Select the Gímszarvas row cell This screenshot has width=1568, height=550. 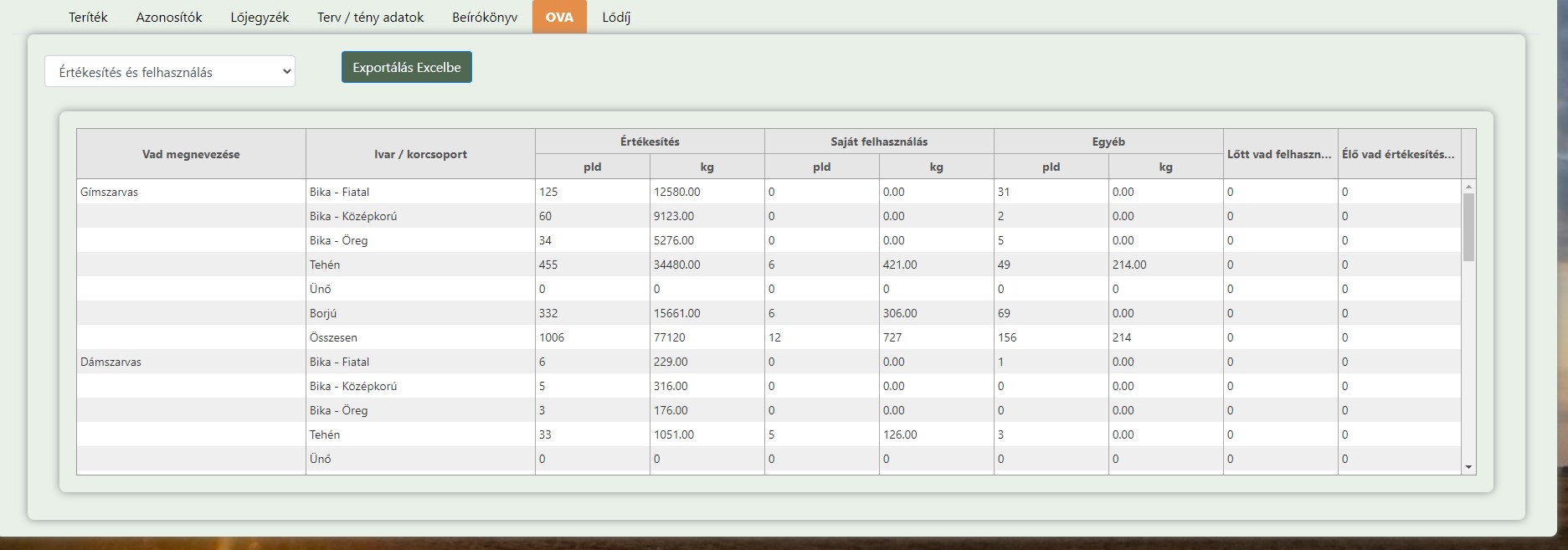[110, 192]
